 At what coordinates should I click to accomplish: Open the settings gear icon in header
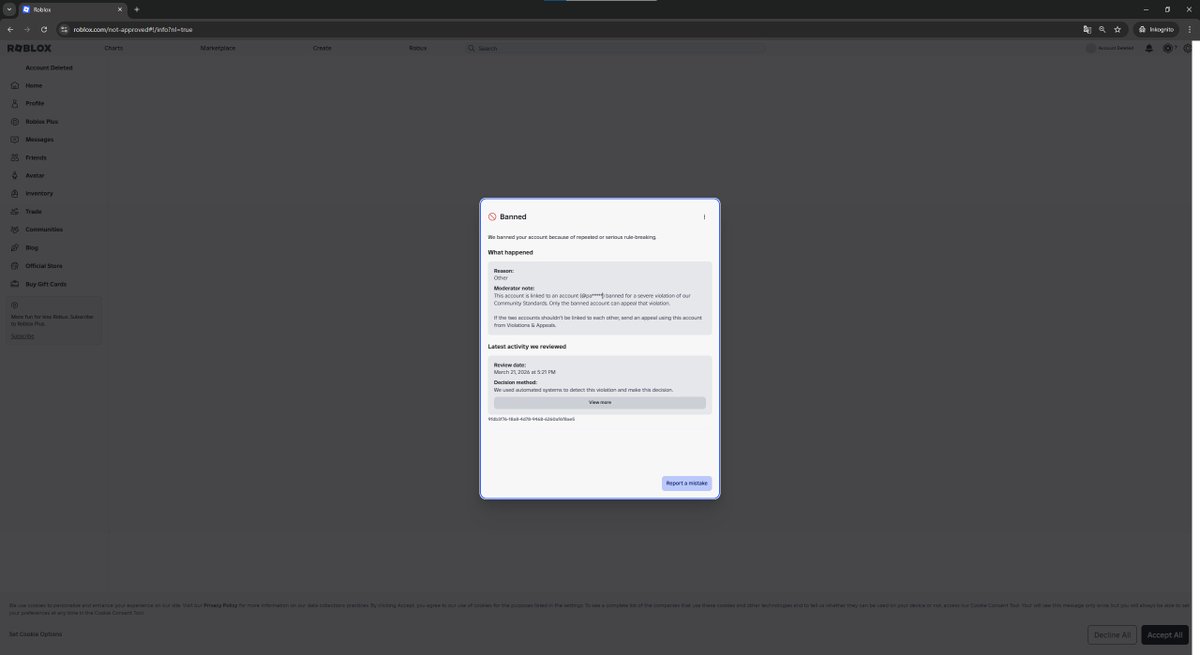(x=1187, y=48)
